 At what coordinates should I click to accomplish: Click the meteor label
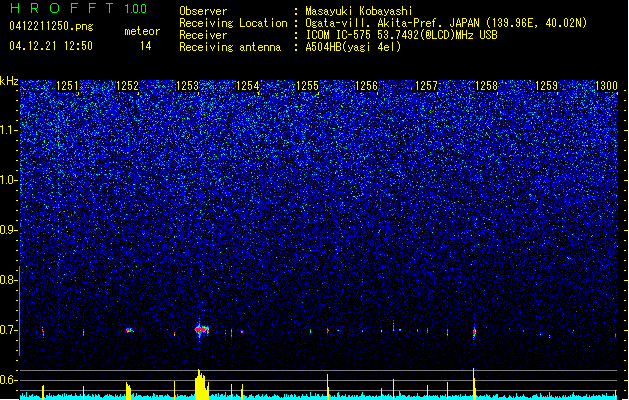[142, 31]
